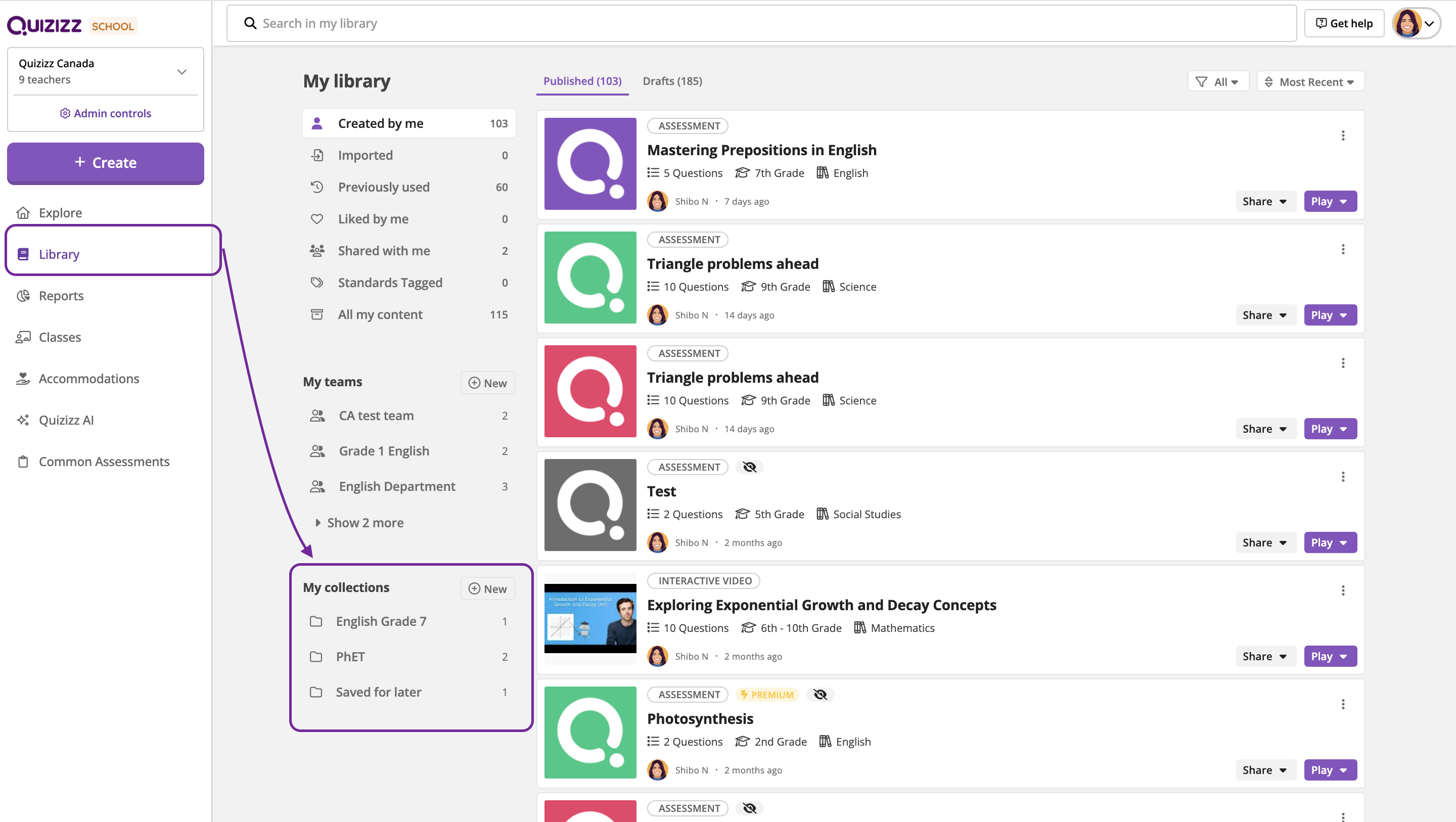Click the All my content archive icon
The image size is (1456, 822).
[317, 314]
